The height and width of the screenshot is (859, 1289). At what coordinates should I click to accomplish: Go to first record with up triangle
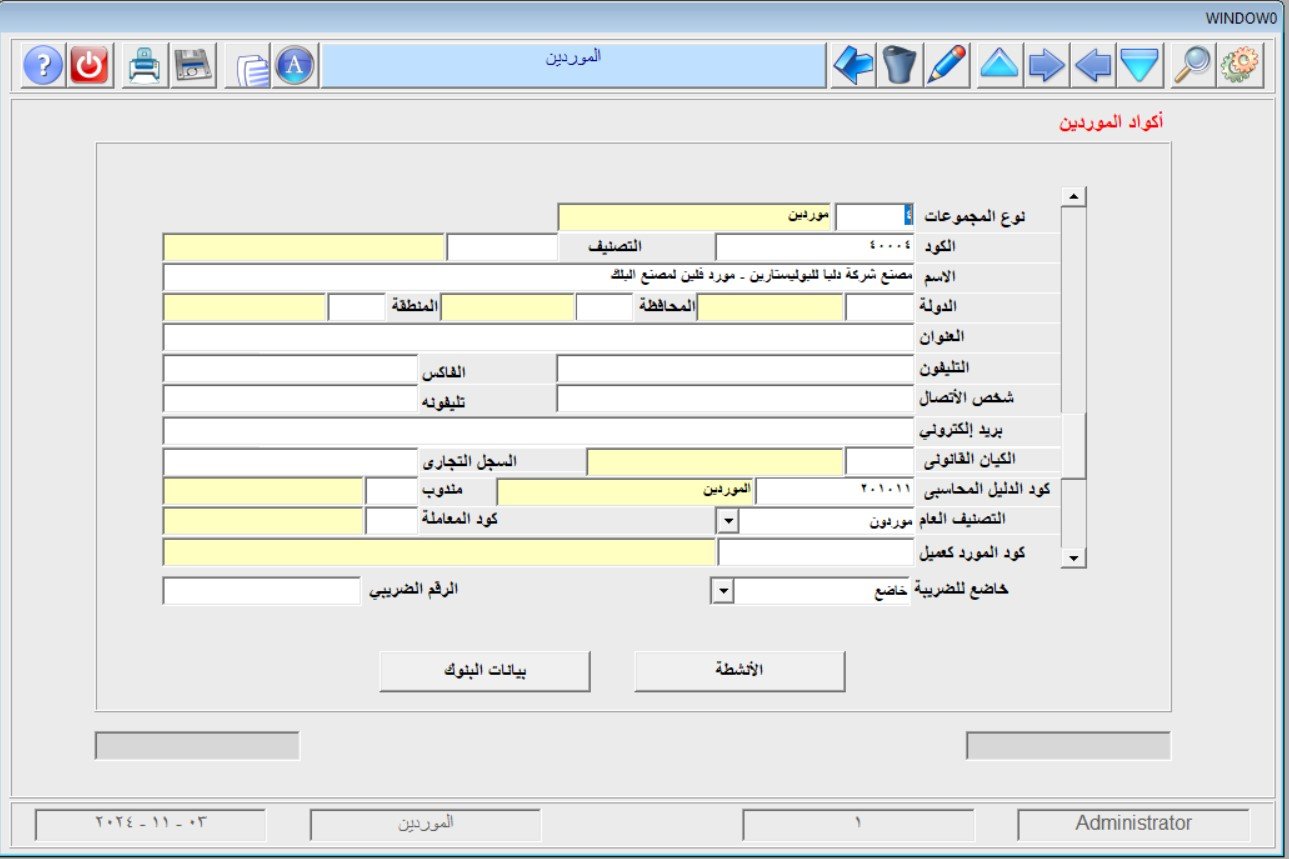point(999,66)
